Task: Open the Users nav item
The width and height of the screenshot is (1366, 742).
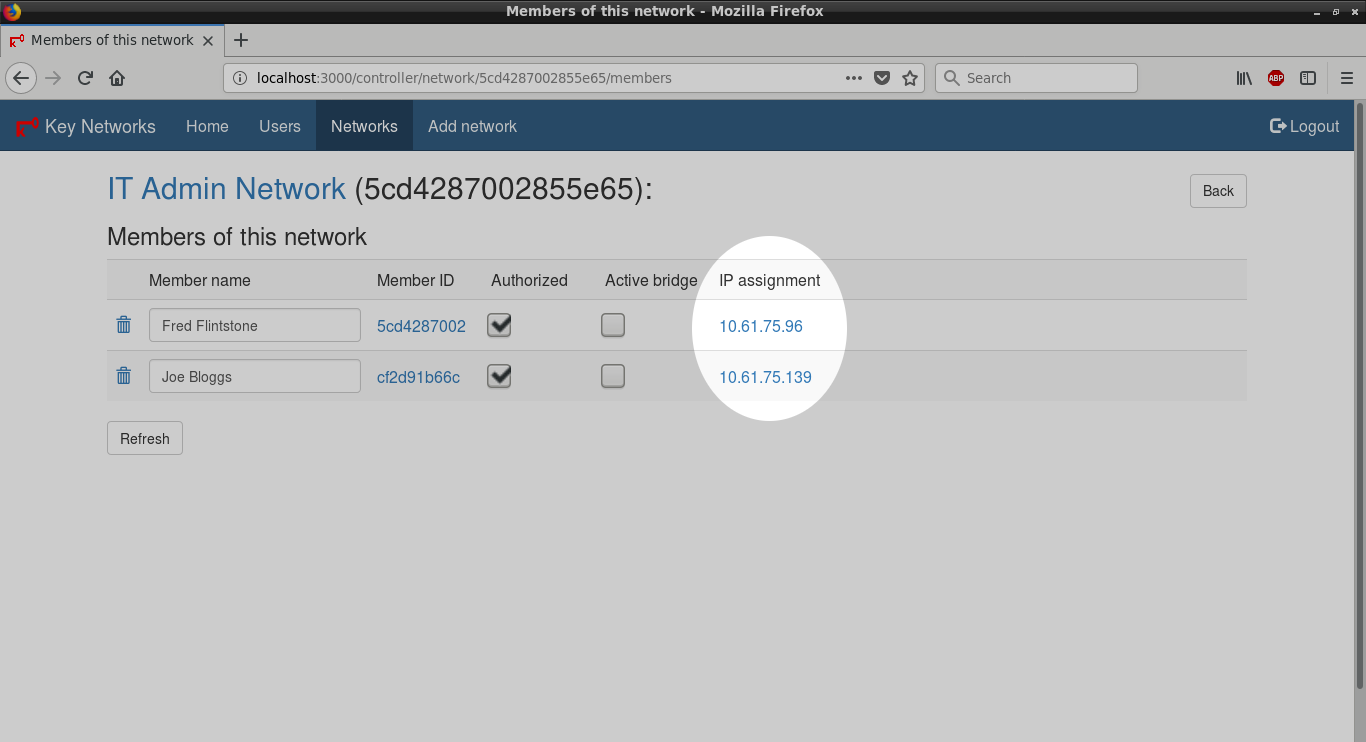Action: [280, 126]
